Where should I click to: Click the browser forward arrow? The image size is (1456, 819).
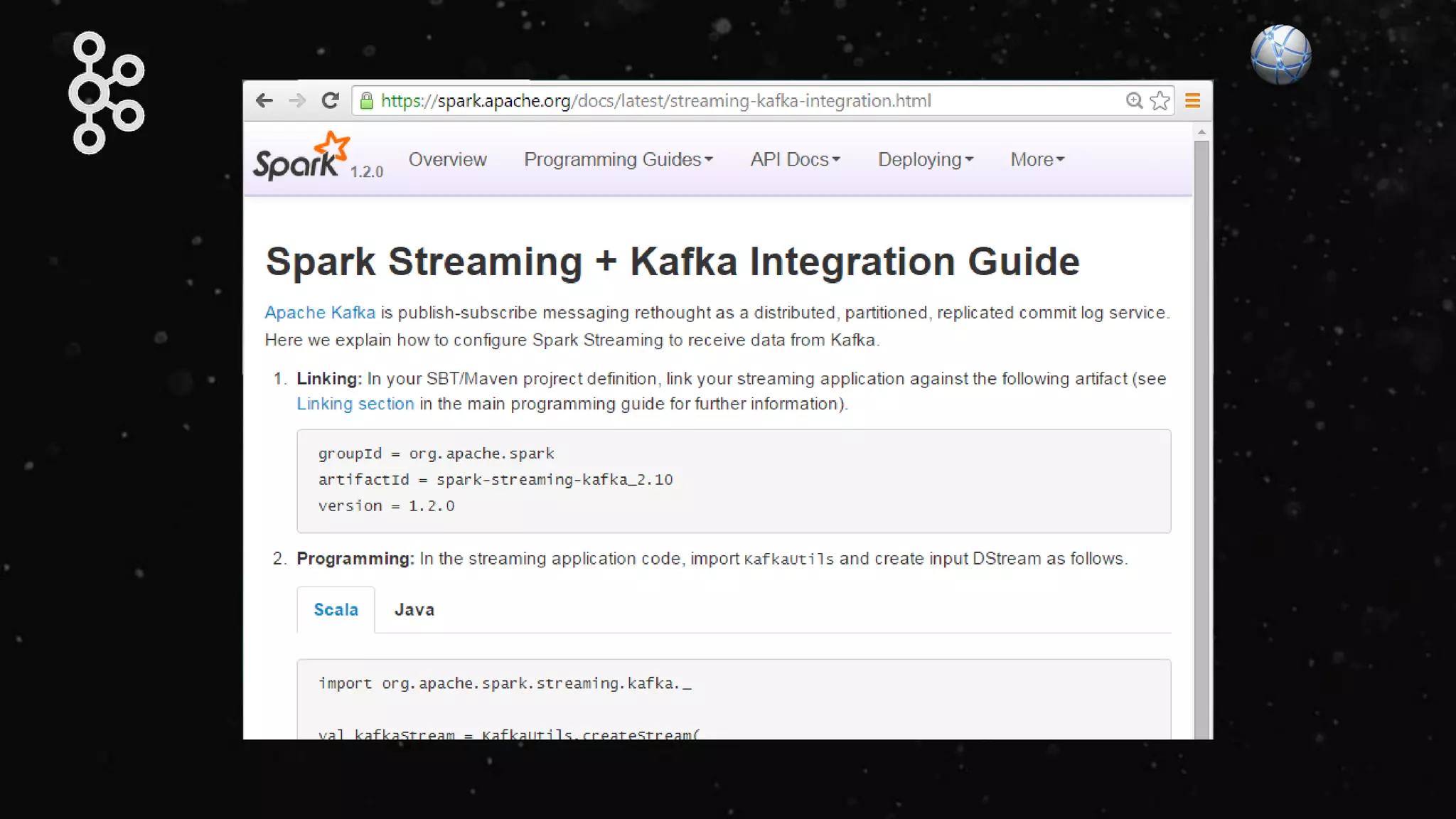297,101
